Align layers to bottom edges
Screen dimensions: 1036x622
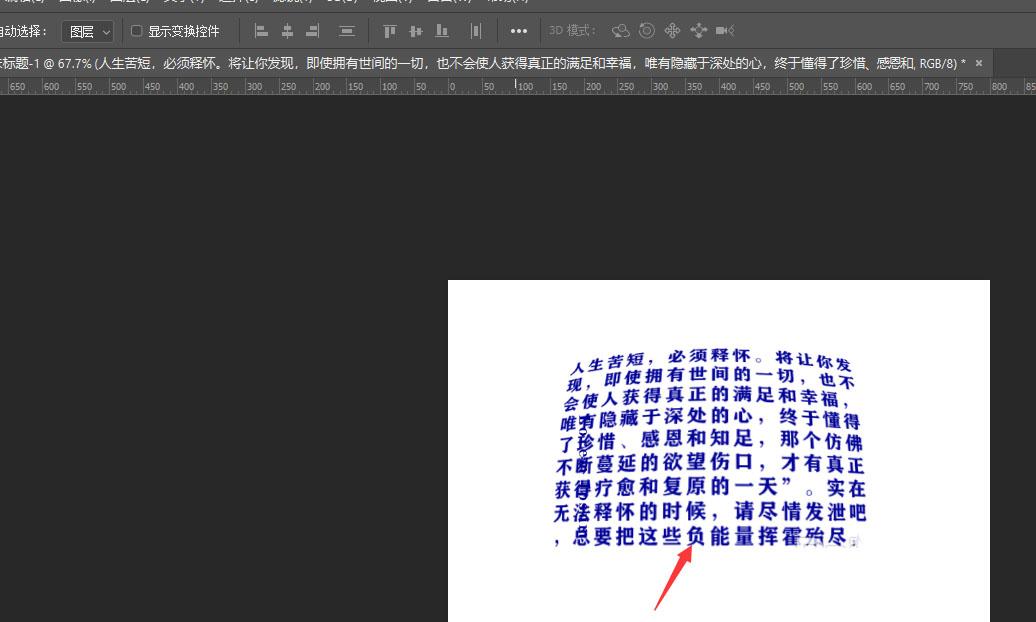click(442, 30)
